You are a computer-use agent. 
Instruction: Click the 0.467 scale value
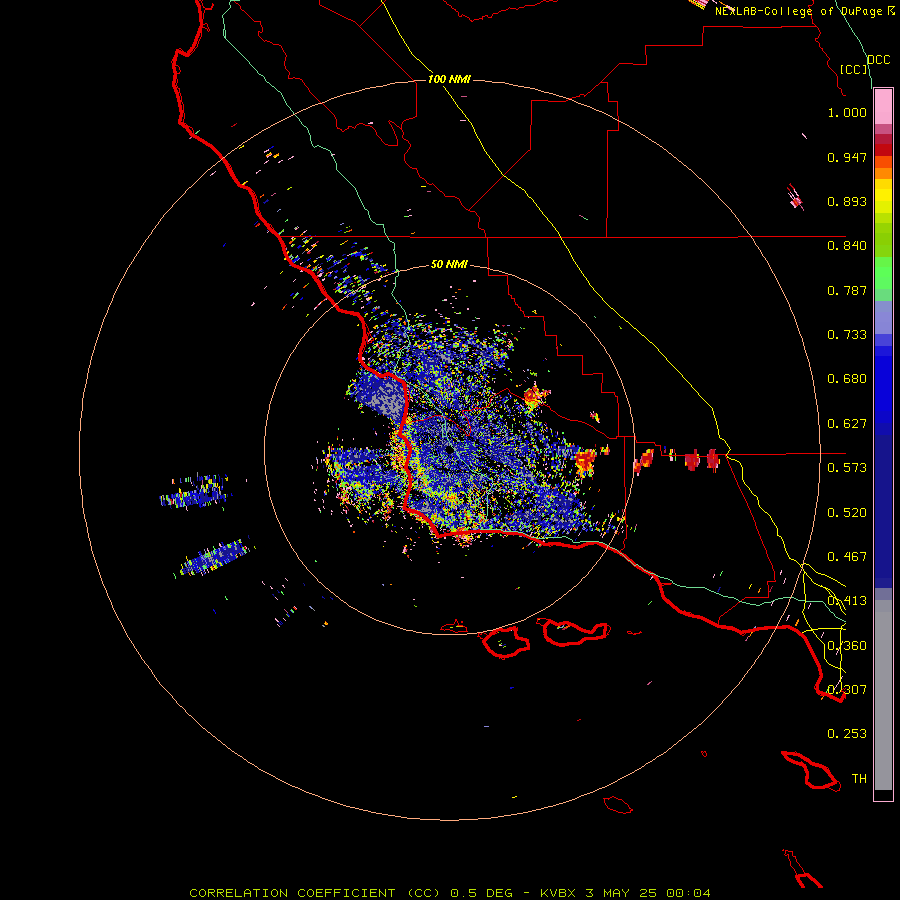847,557
